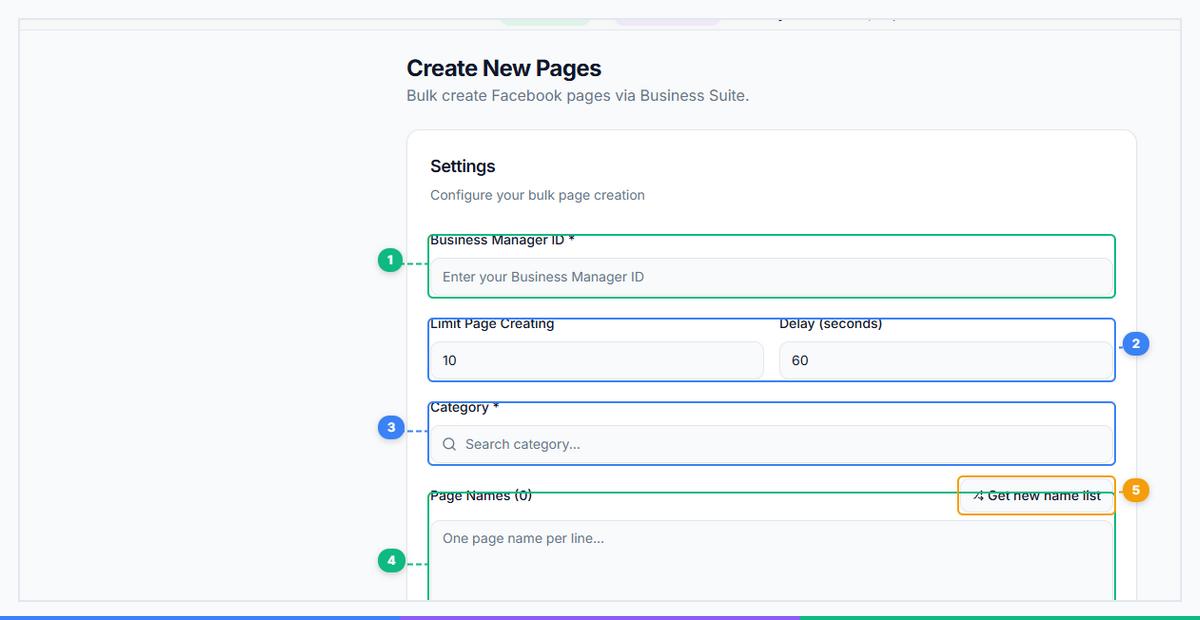Click the magnifier icon in the category search
The image size is (1200, 620).
tap(450, 444)
